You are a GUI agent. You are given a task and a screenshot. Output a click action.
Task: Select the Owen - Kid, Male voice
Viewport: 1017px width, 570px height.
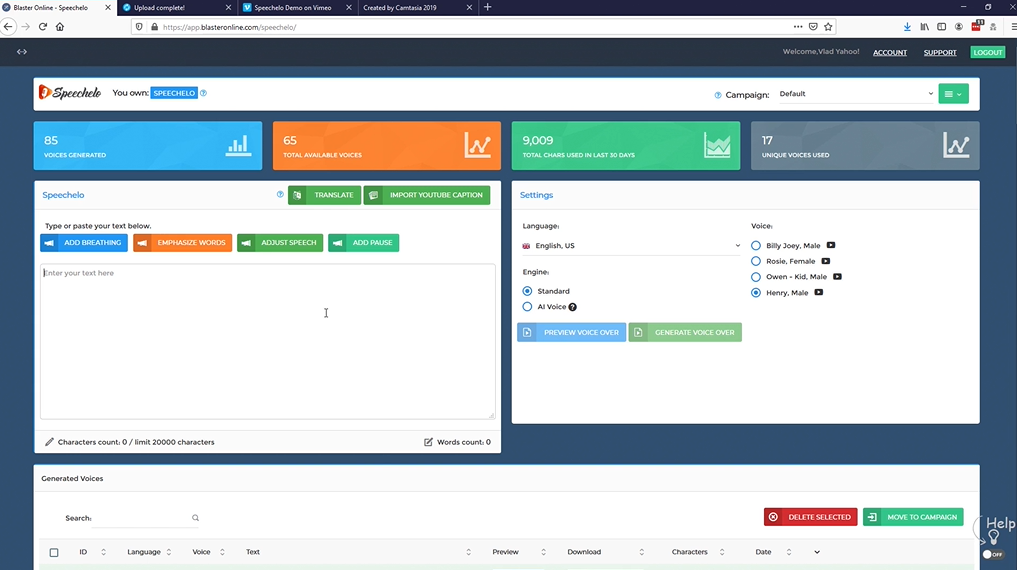(756, 277)
